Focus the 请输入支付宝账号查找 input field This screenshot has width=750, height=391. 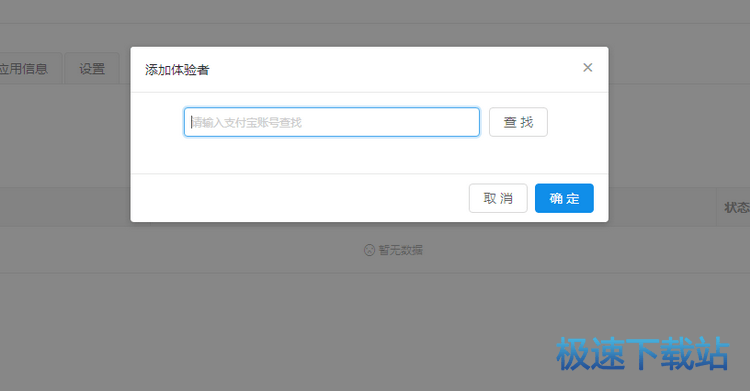tap(331, 122)
